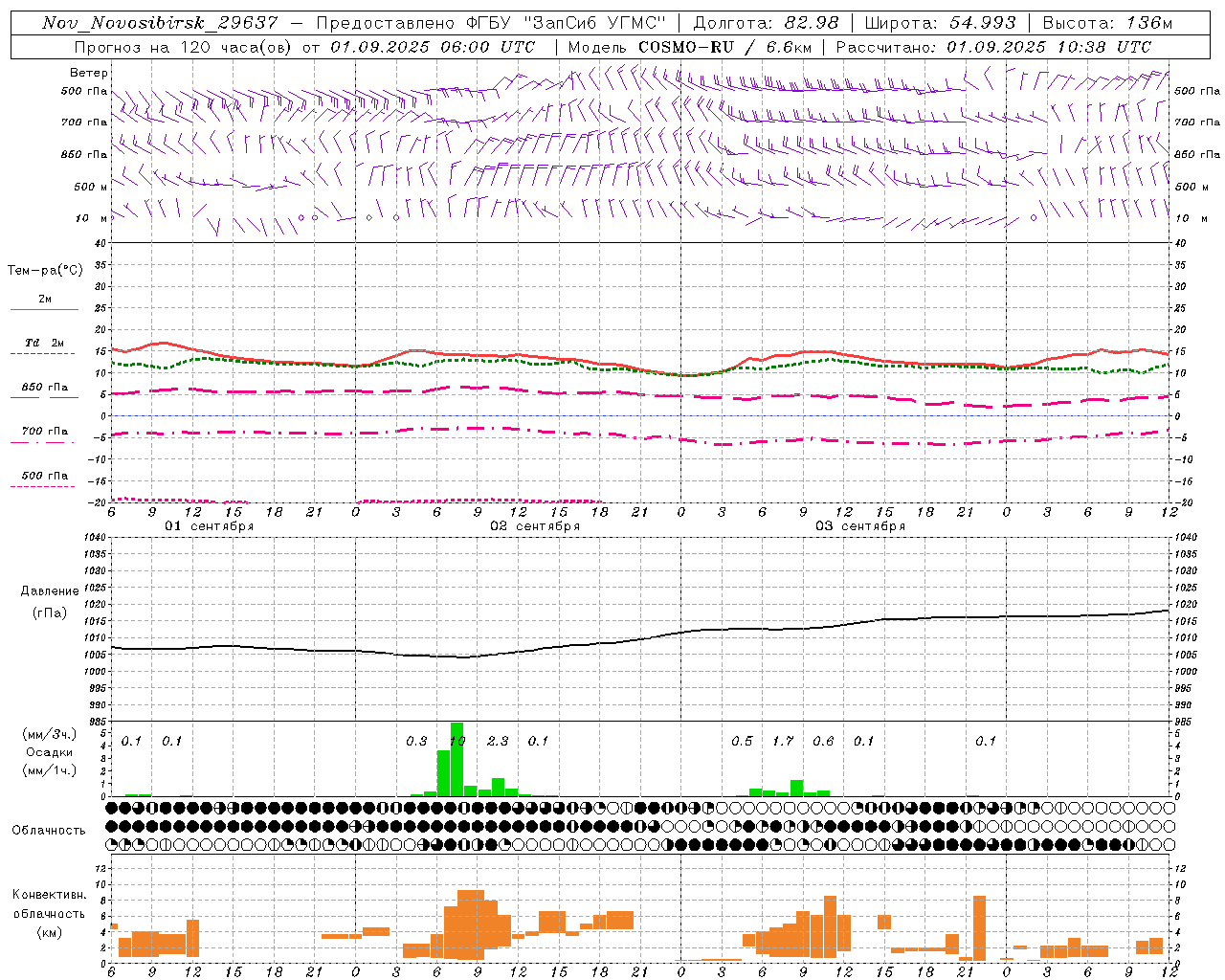Image resolution: width=1225 pixels, height=980 pixels.
Task: Click the Долгота: 82.98 longitude value
Action: click(766, 23)
